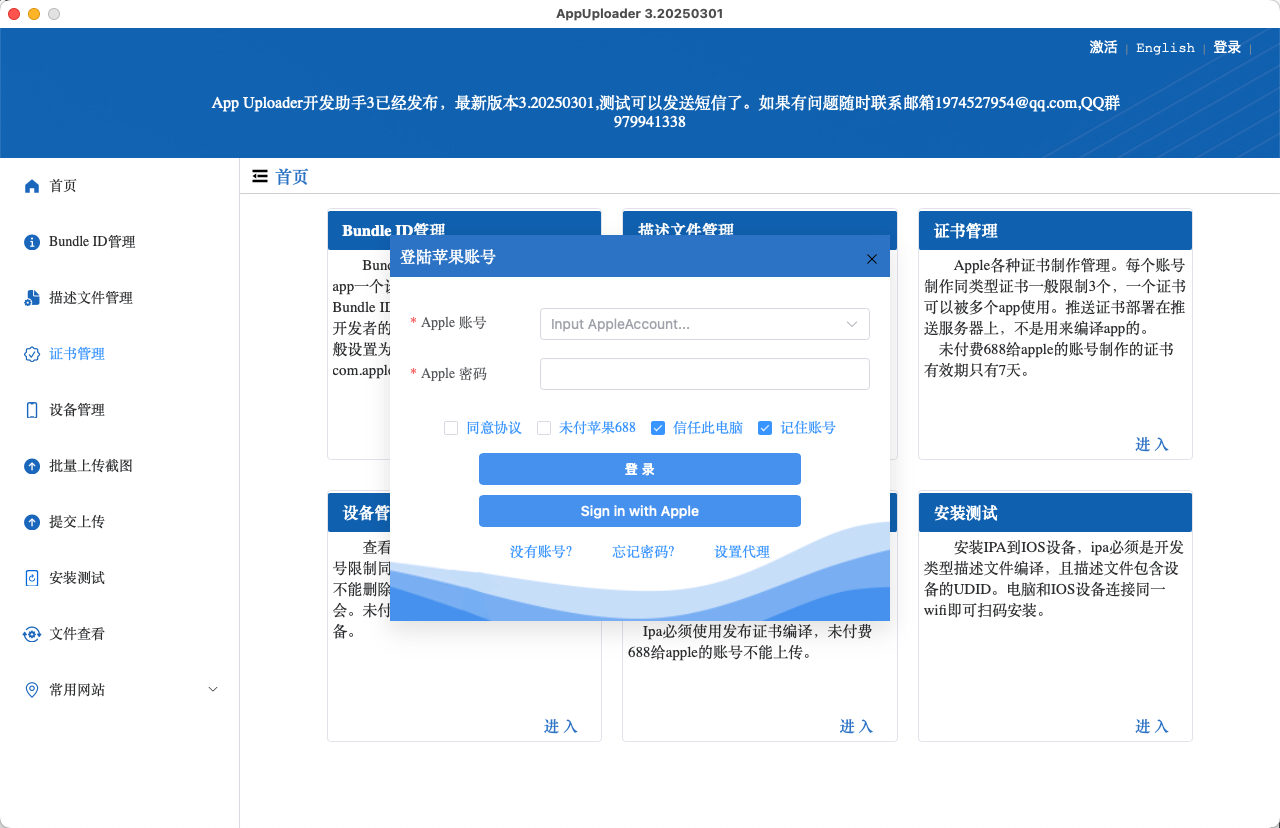Image resolution: width=1280 pixels, height=828 pixels.
Task: Enable the 未付苹果688 checkbox
Action: pyautogui.click(x=544, y=428)
